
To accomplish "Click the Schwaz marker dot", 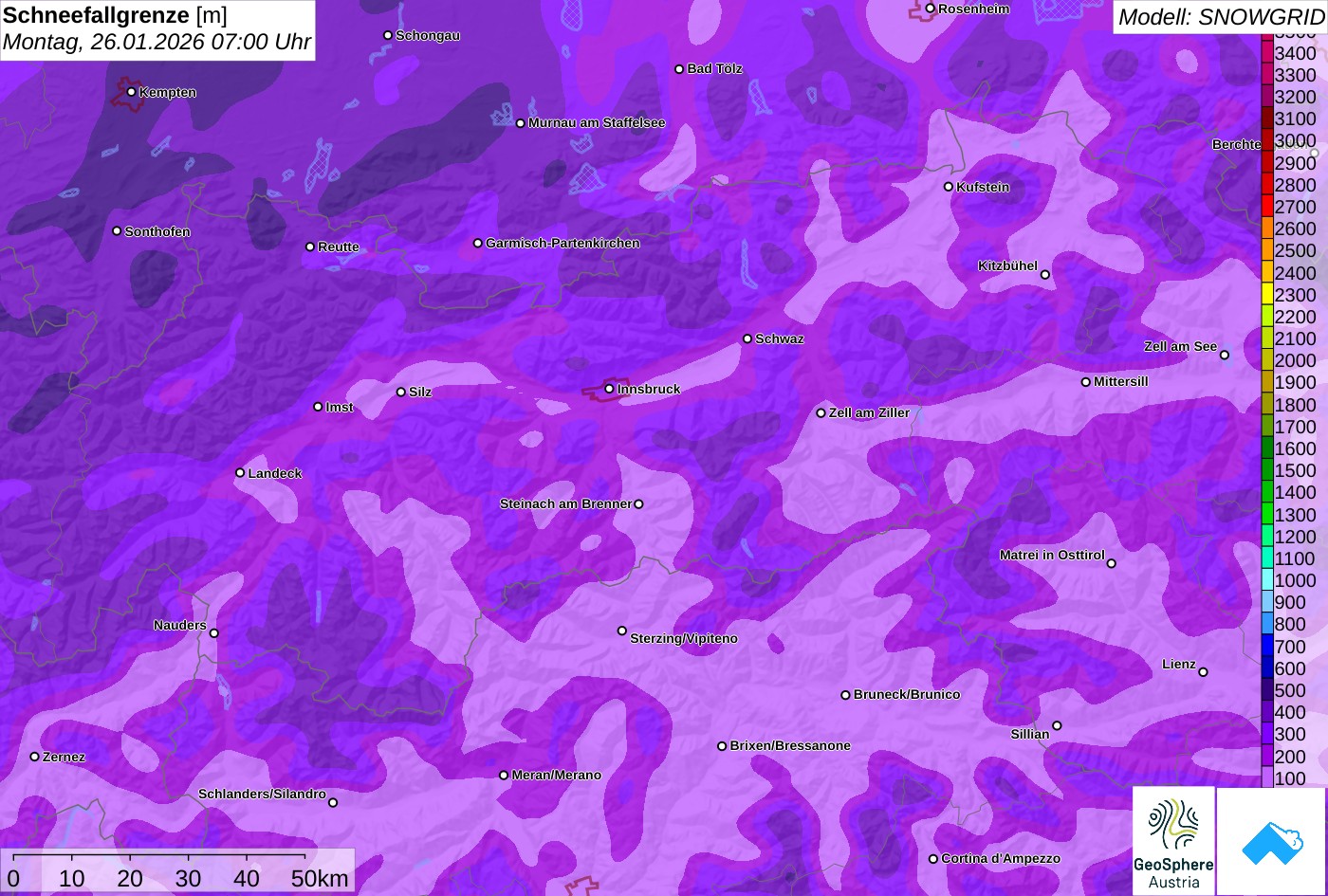I will click(x=747, y=338).
